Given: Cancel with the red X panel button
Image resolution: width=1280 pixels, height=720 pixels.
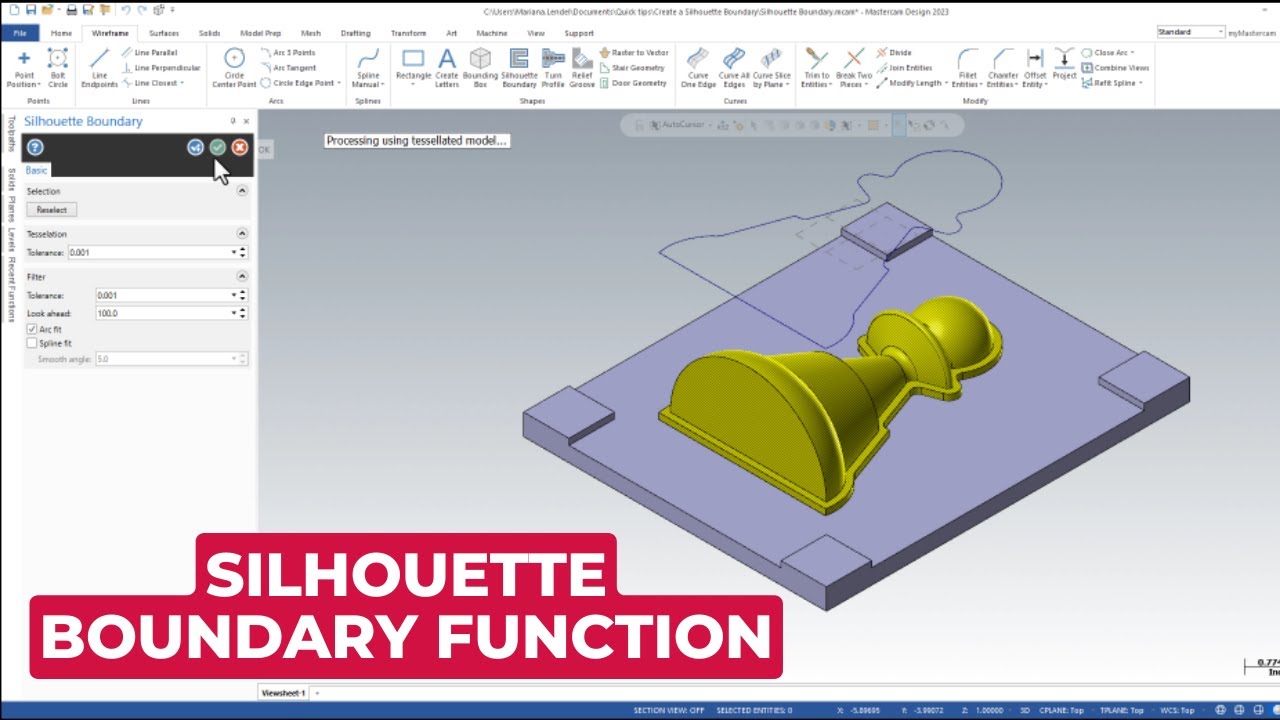Looking at the screenshot, I should coord(239,147).
